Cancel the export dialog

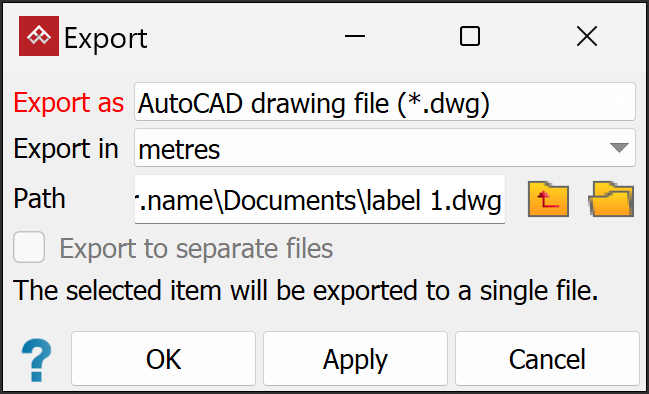click(x=547, y=358)
